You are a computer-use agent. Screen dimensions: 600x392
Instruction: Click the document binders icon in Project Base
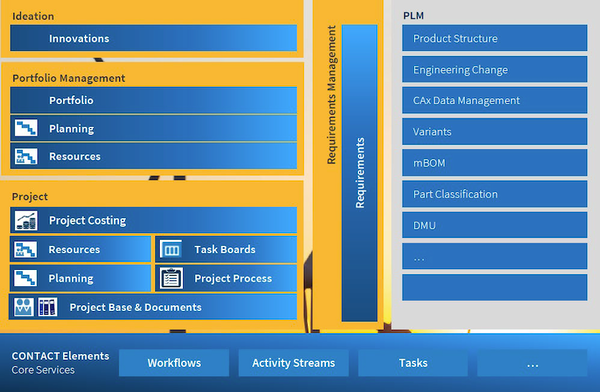coord(47,307)
